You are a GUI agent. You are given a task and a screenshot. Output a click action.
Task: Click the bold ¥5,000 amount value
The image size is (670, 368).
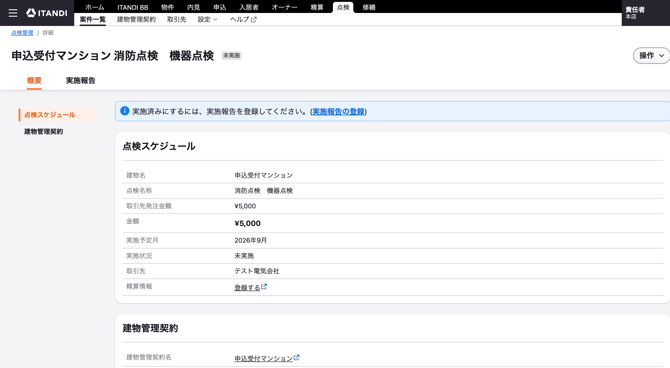pyautogui.click(x=247, y=224)
